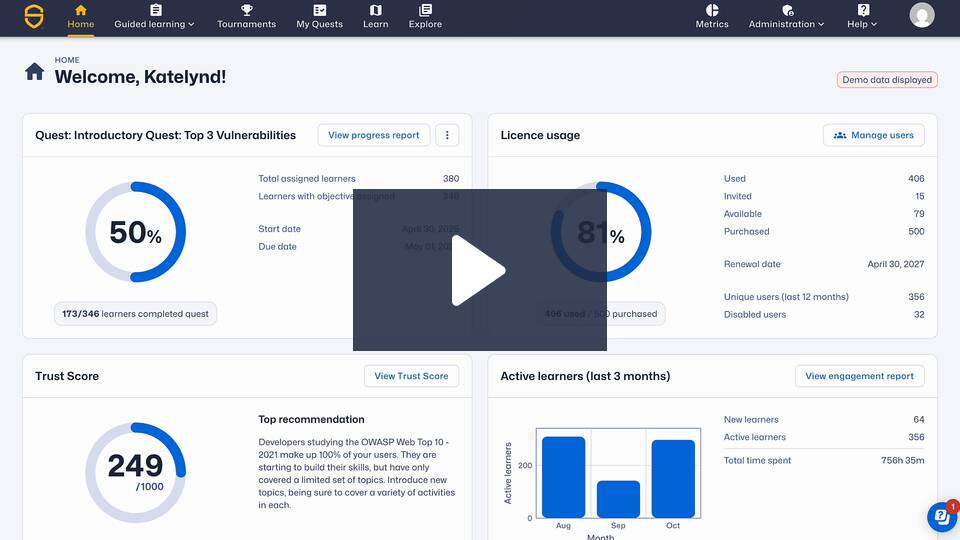Click the 'Top recommendation' heading
960x540 pixels.
[311, 419]
